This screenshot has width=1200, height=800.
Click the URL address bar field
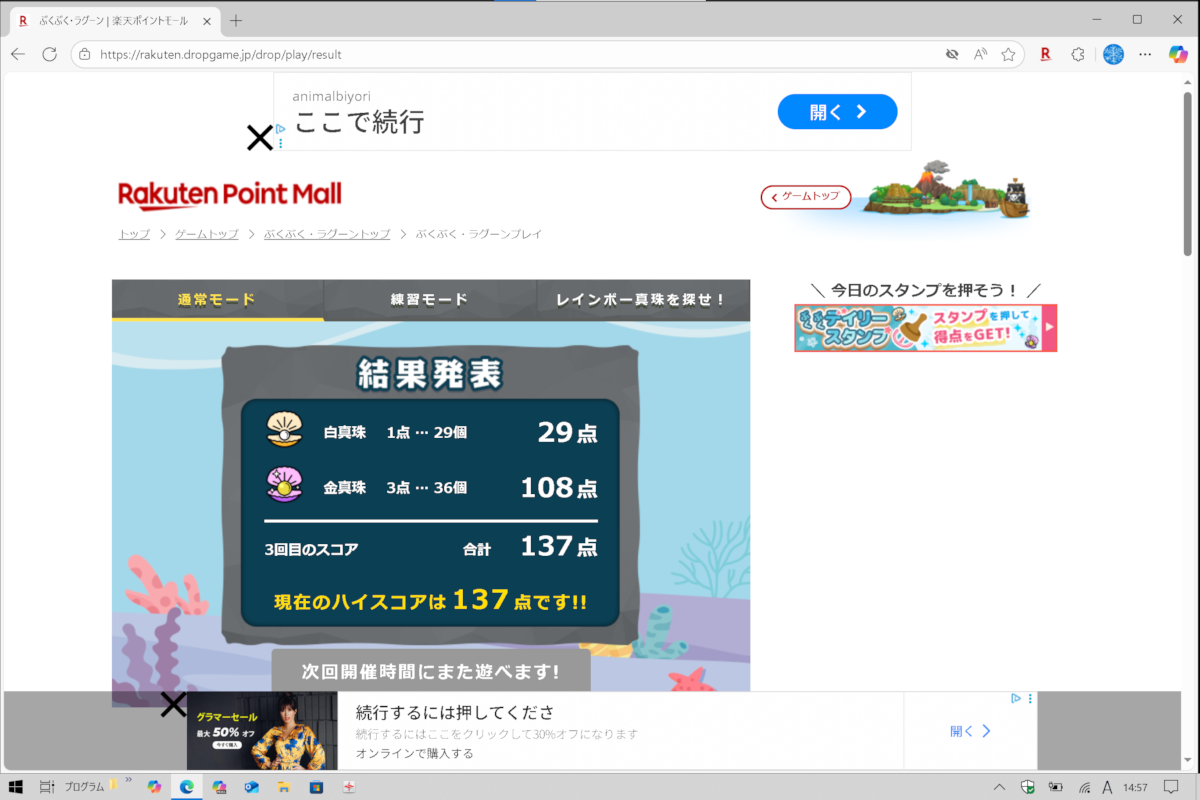(x=500, y=55)
